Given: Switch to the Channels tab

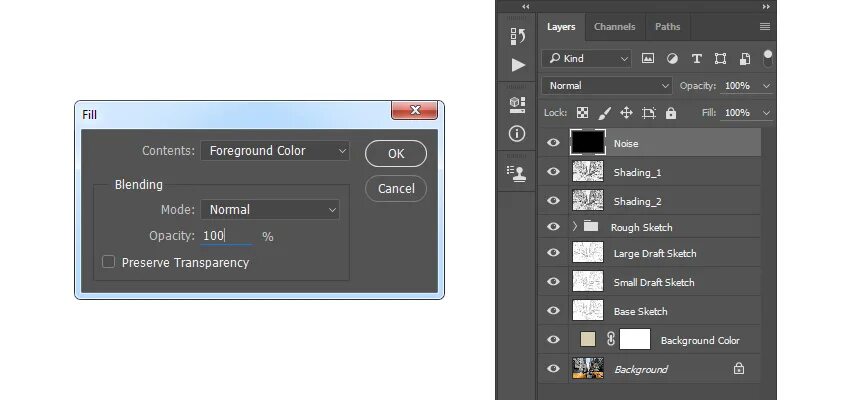Looking at the screenshot, I should pyautogui.click(x=614, y=27).
